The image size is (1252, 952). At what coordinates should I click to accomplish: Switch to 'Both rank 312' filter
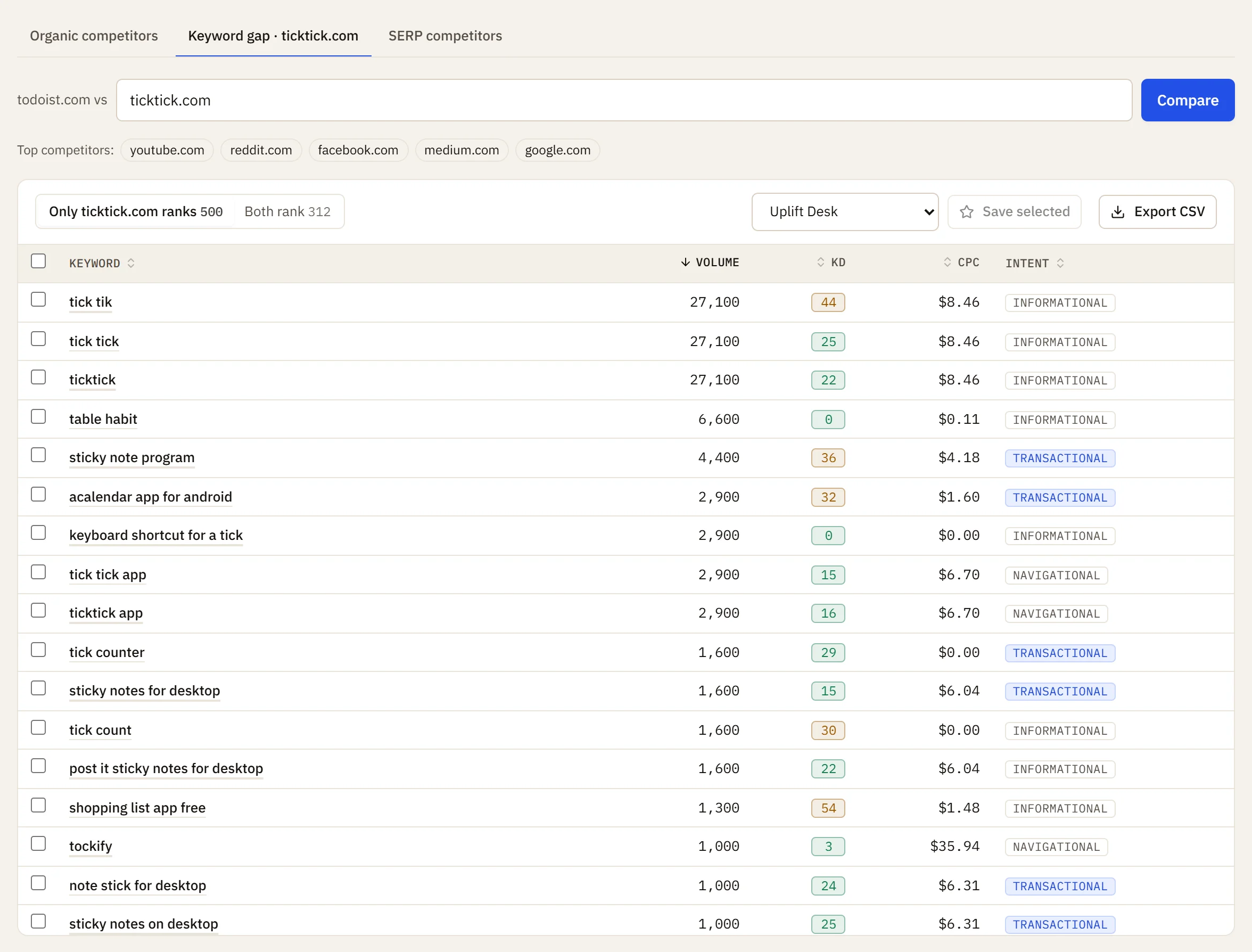tap(288, 212)
